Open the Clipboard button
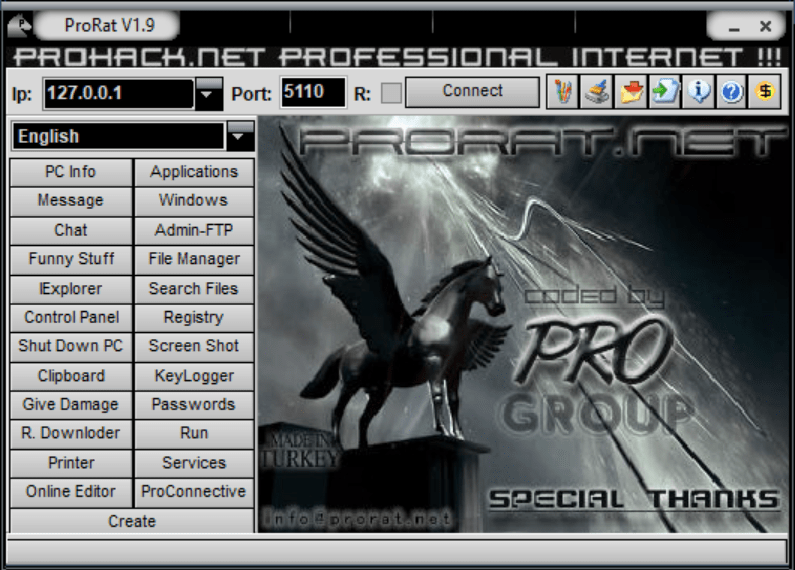The width and height of the screenshot is (795, 570). (71, 376)
